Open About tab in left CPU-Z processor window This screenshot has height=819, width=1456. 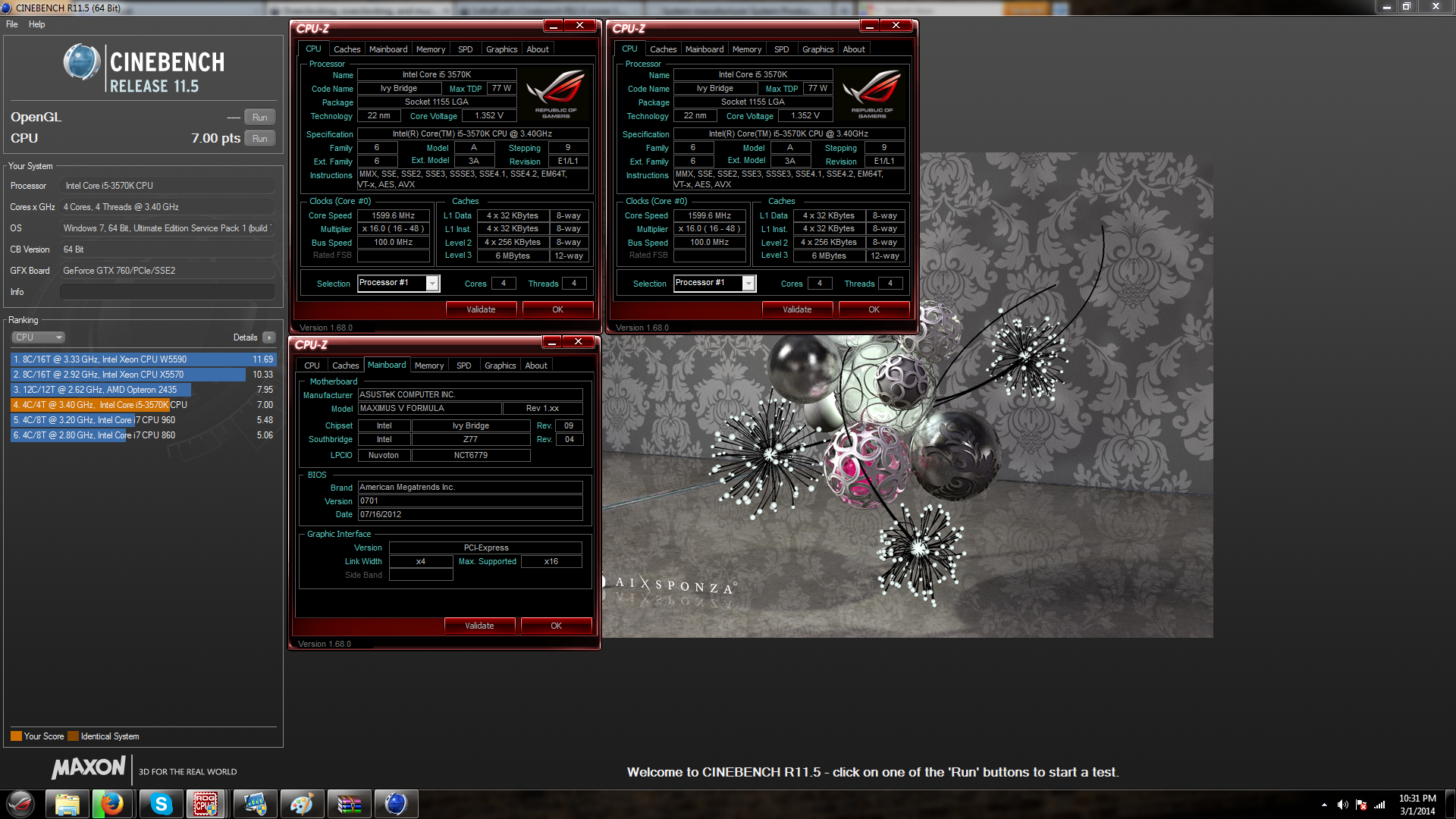click(x=538, y=49)
